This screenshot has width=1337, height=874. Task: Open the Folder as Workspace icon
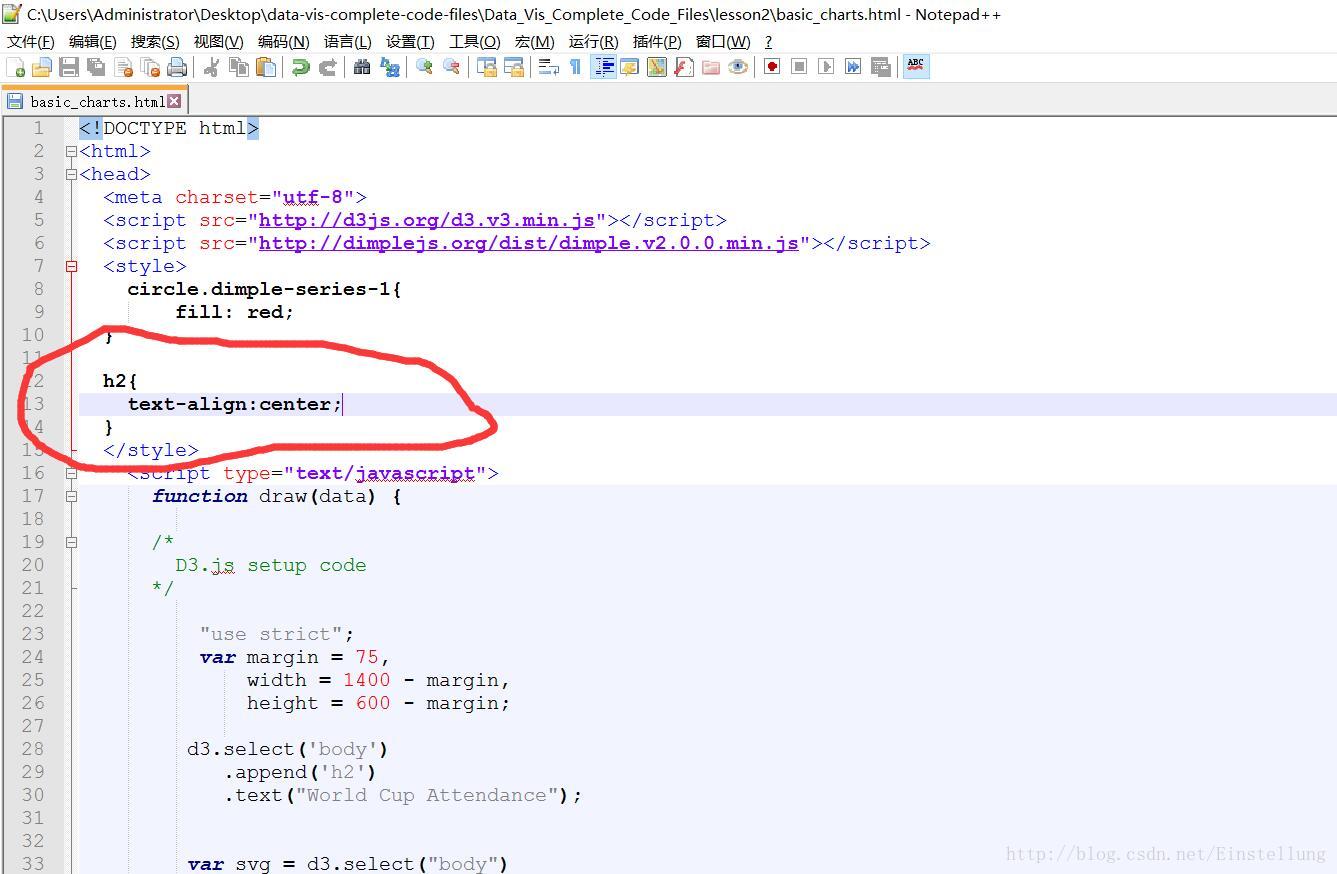711,67
